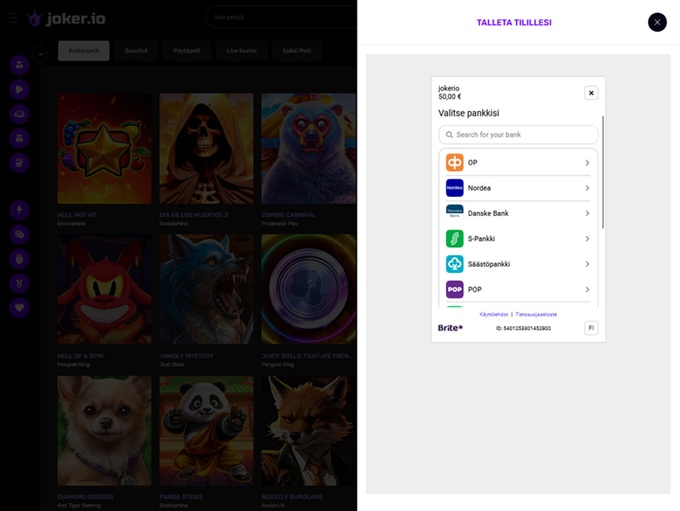The image size is (680, 511).
Task: Close the Brite bank selection widget
Action: (x=591, y=93)
